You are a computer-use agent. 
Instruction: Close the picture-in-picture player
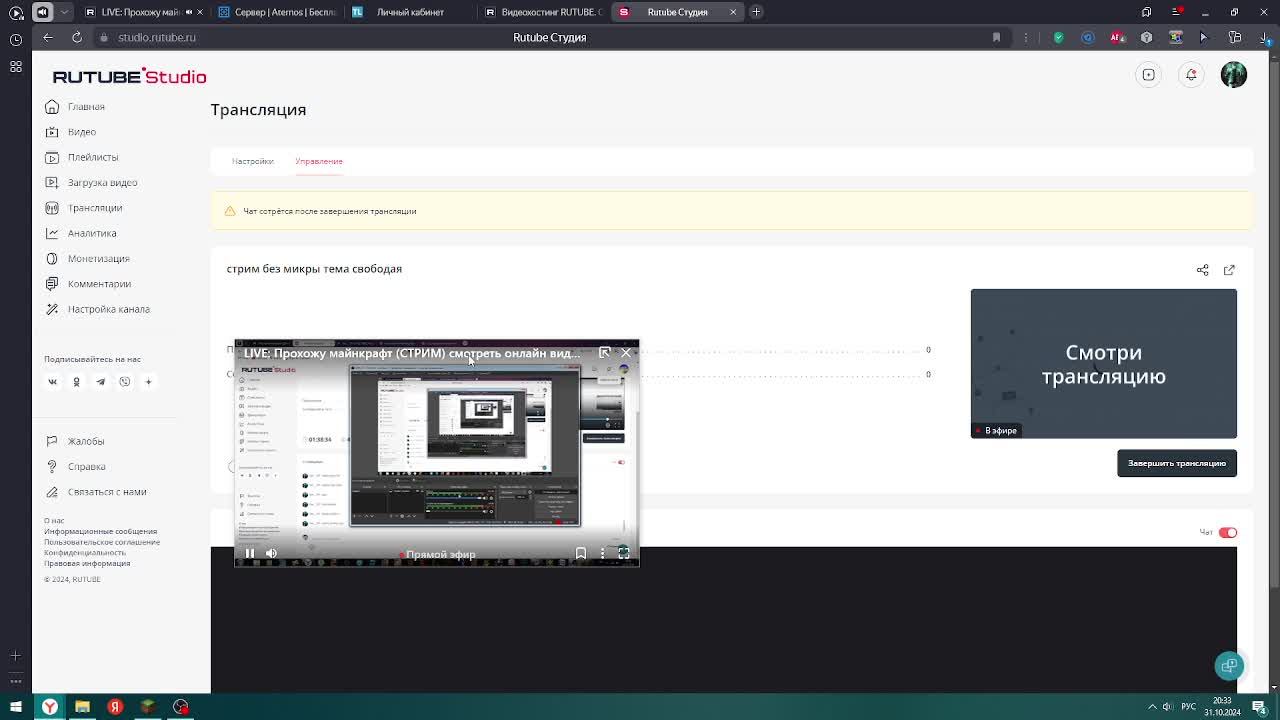pyautogui.click(x=626, y=352)
